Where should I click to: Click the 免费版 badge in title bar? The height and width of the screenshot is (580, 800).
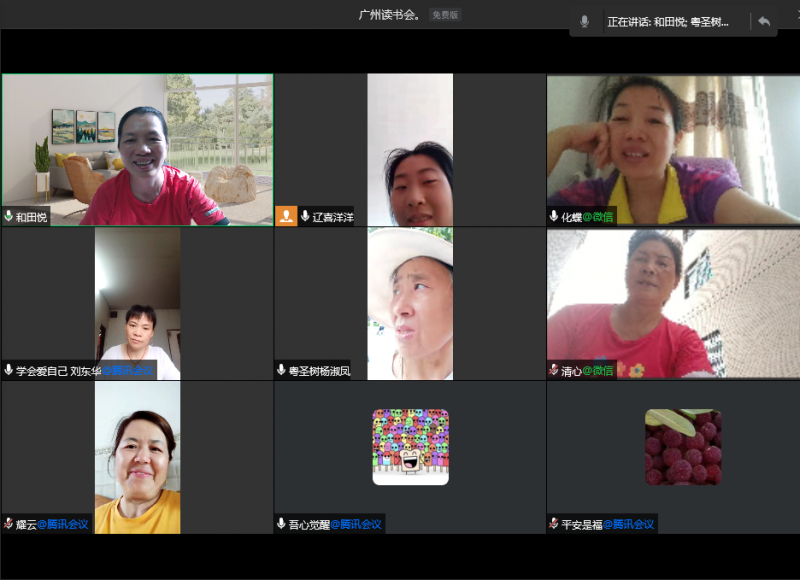445,15
